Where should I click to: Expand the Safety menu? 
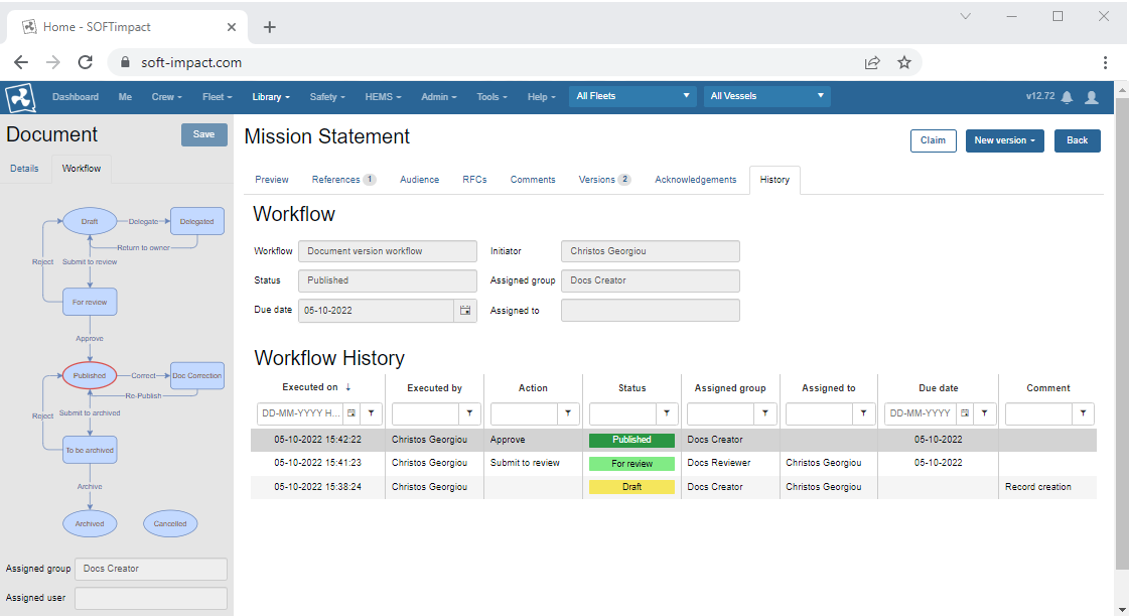327,97
